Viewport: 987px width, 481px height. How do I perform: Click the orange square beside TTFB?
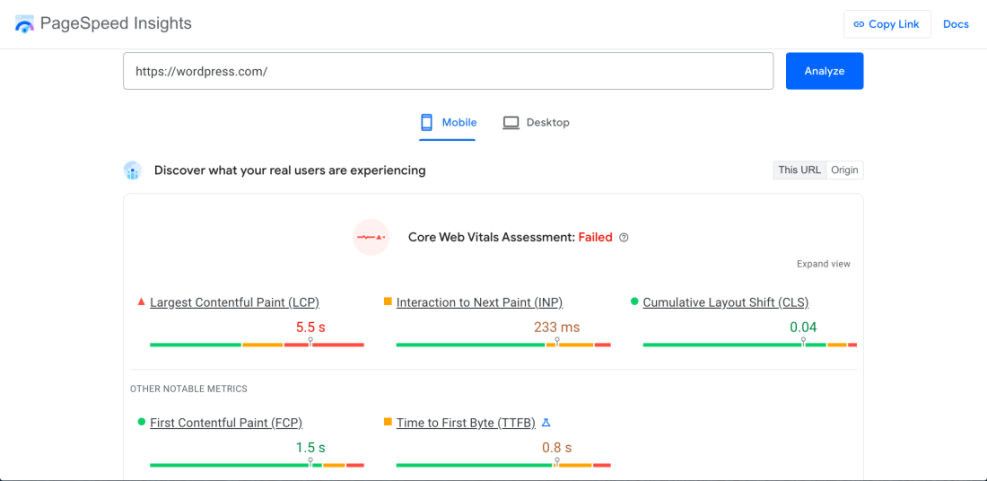pyautogui.click(x=388, y=422)
